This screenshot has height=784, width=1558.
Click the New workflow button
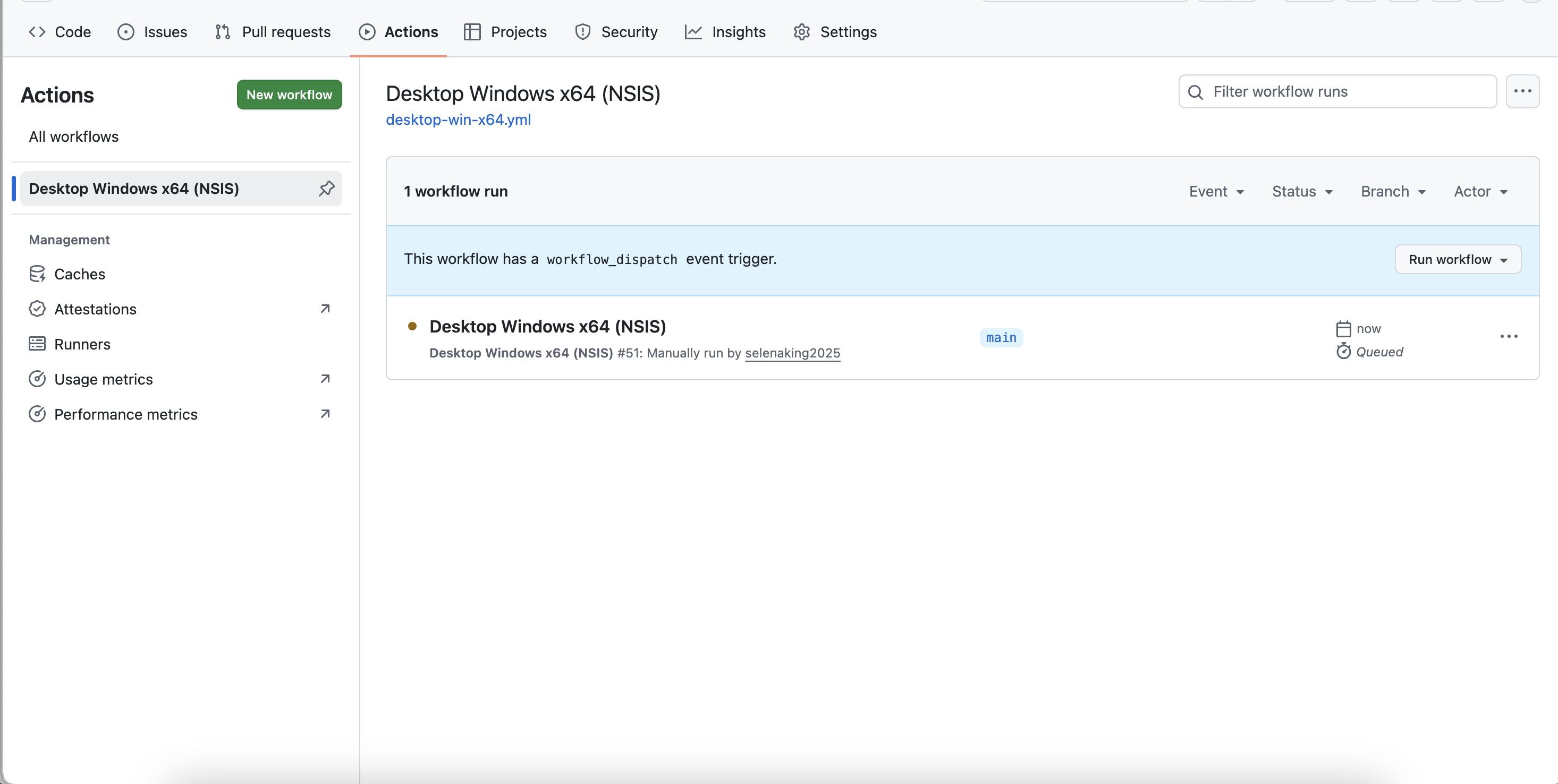click(289, 95)
